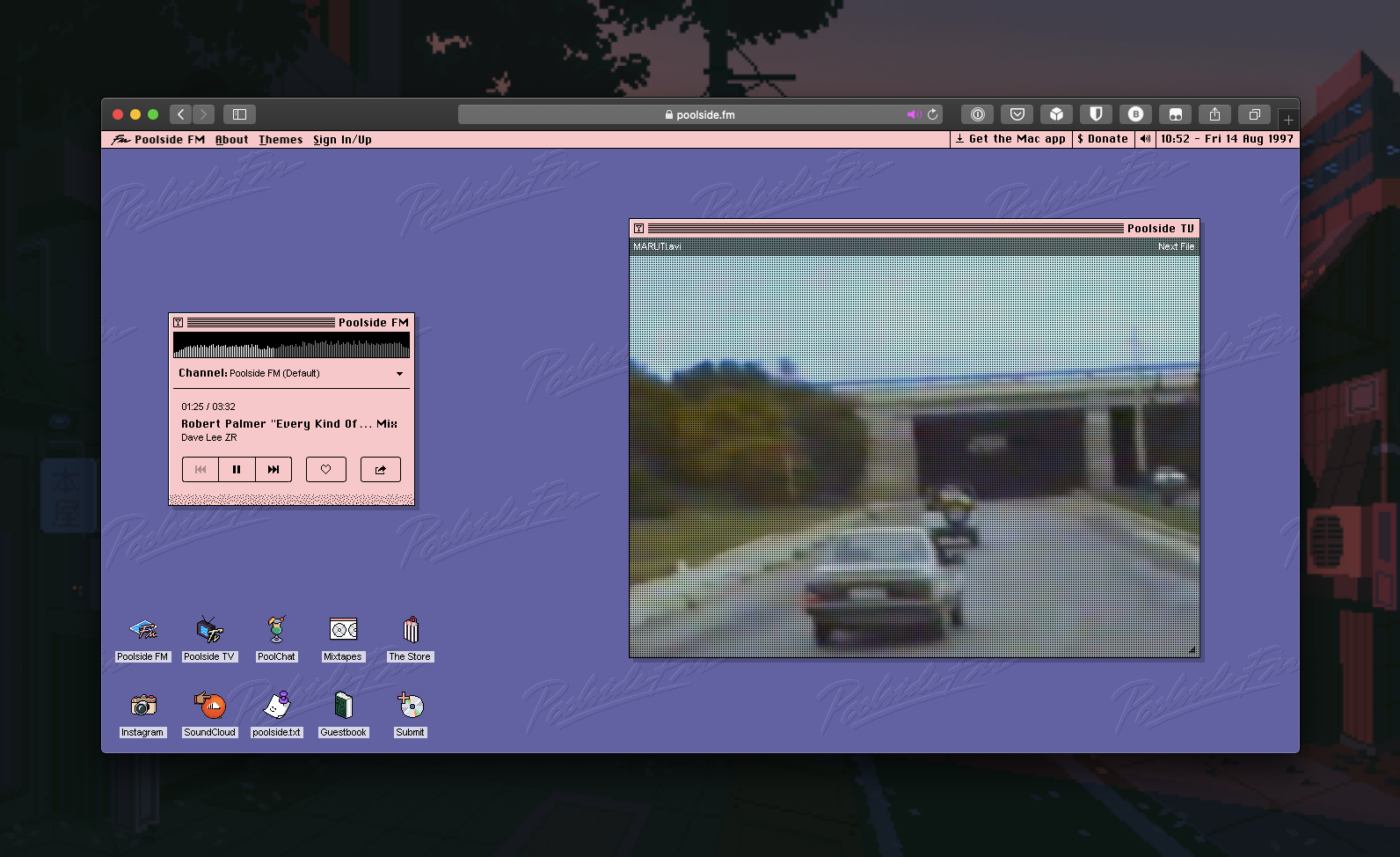The width and height of the screenshot is (1400, 857).
Task: Click the audio waveform visualizer
Action: coord(291,345)
